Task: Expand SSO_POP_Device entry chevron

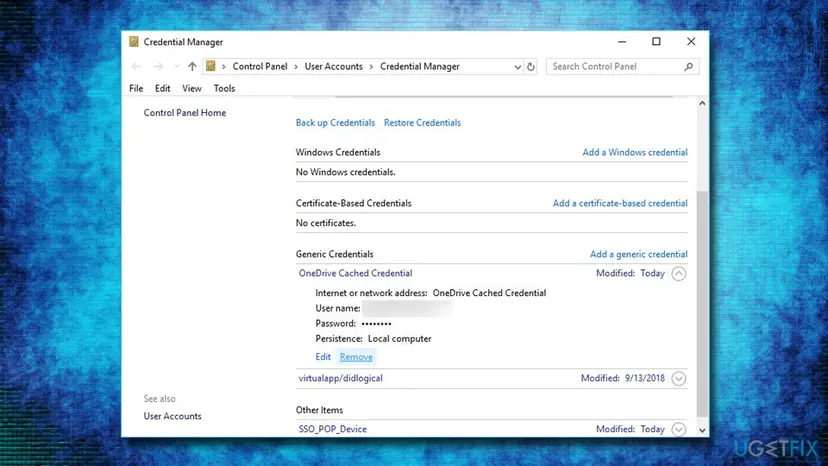Action: pyautogui.click(x=679, y=429)
